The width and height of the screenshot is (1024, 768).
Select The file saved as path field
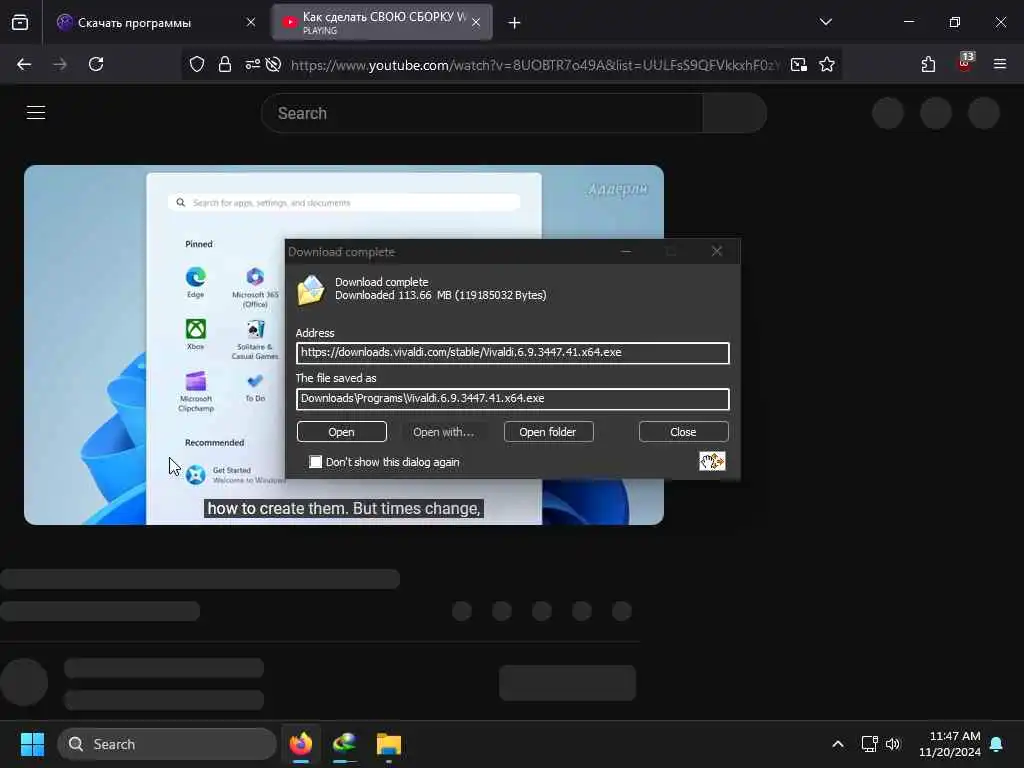click(x=513, y=398)
